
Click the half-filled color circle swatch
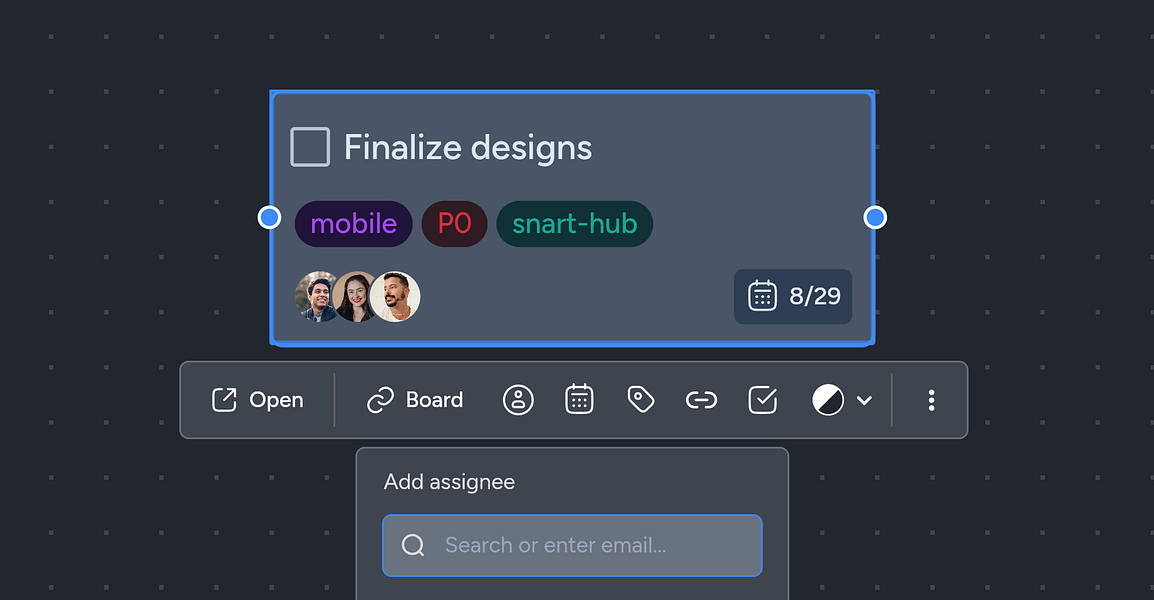click(827, 400)
